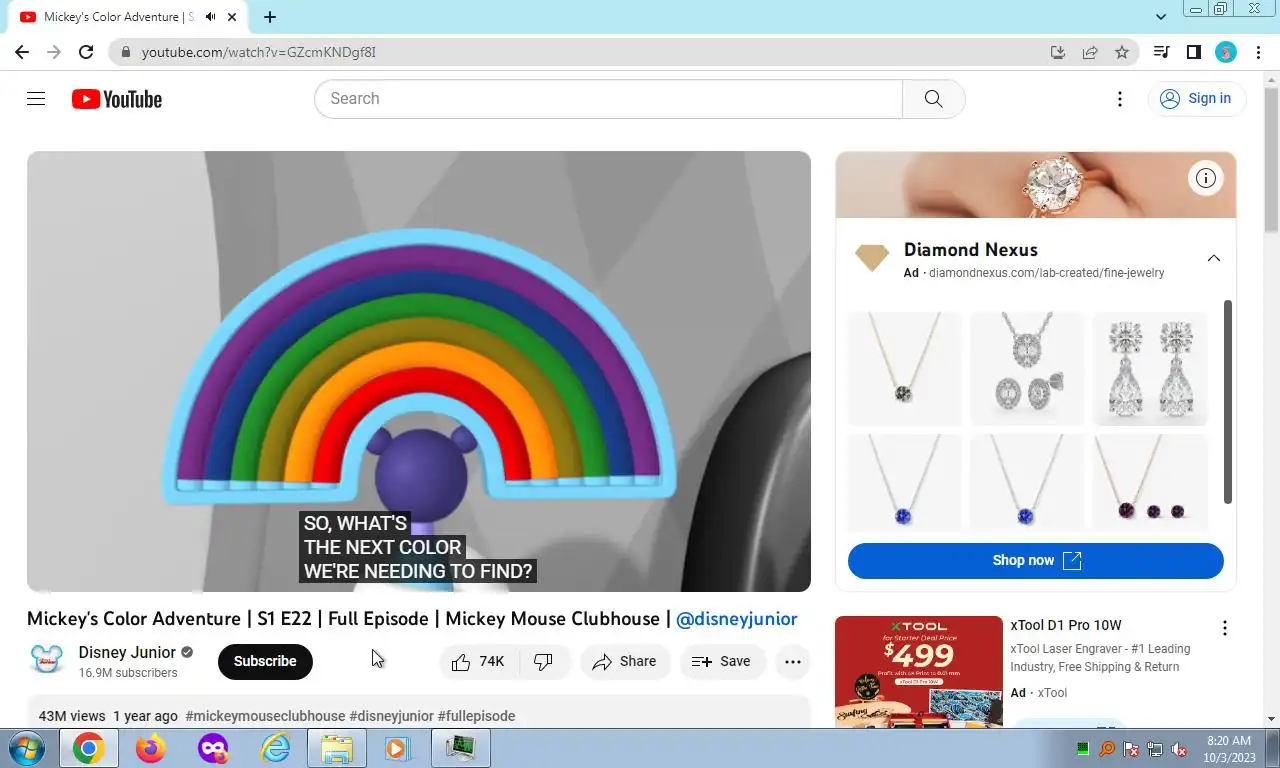Open Chrome three-dot menu
The image size is (1280, 768).
coord(1258,52)
